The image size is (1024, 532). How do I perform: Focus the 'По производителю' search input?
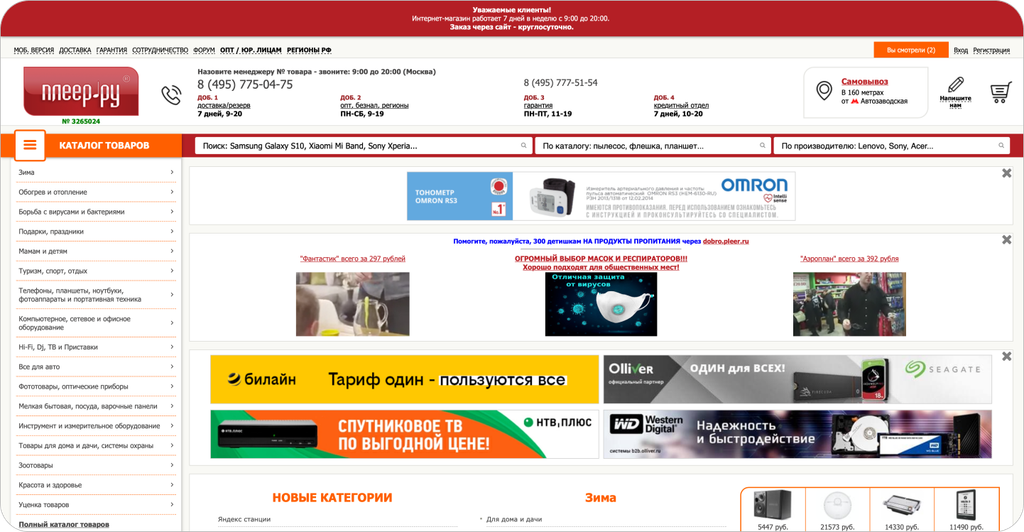tap(891, 146)
